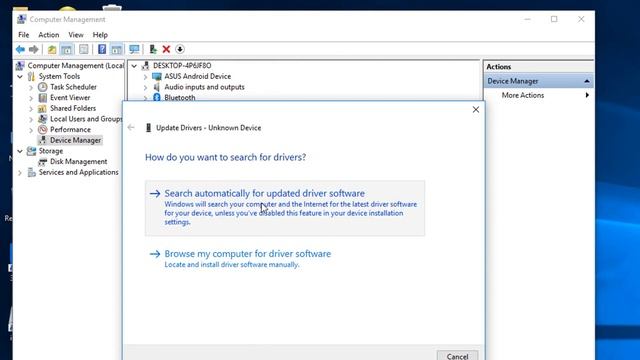Click the Local Users and Groups icon
This screenshot has width=640, height=360.
(x=42, y=119)
